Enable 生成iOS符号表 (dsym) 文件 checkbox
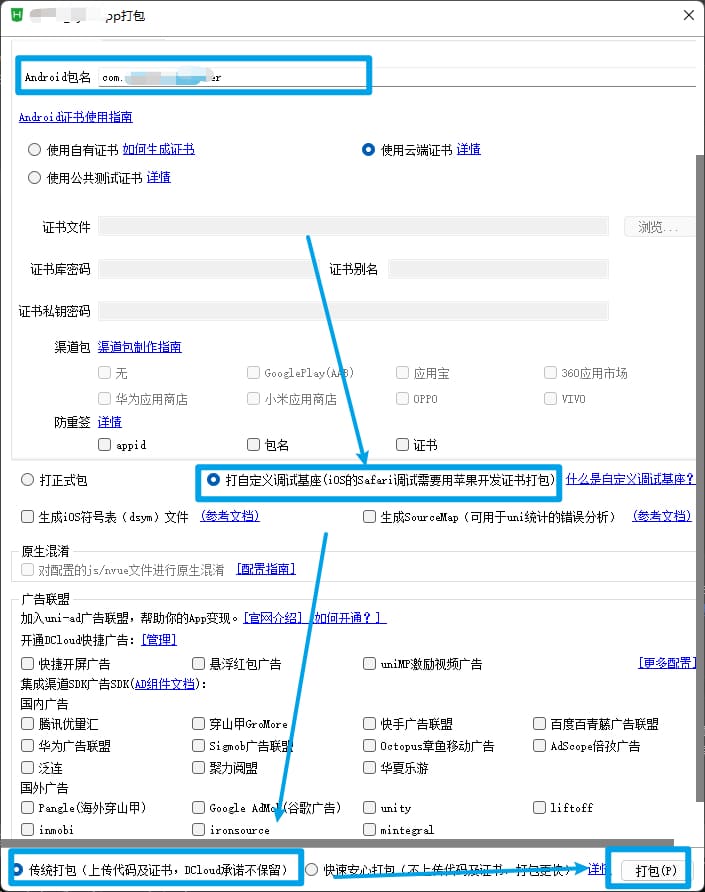The height and width of the screenshot is (892, 705). tap(28, 517)
